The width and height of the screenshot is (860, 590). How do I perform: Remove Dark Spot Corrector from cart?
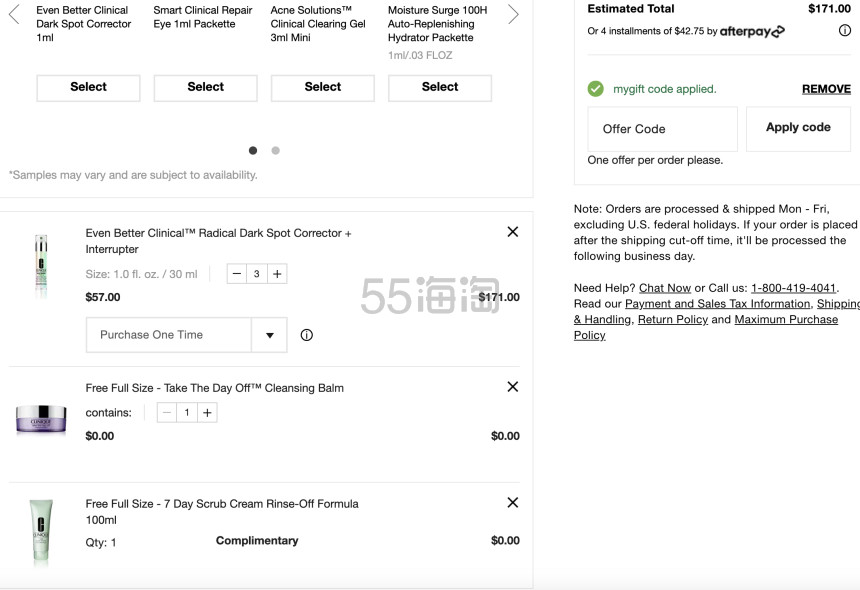[513, 232]
